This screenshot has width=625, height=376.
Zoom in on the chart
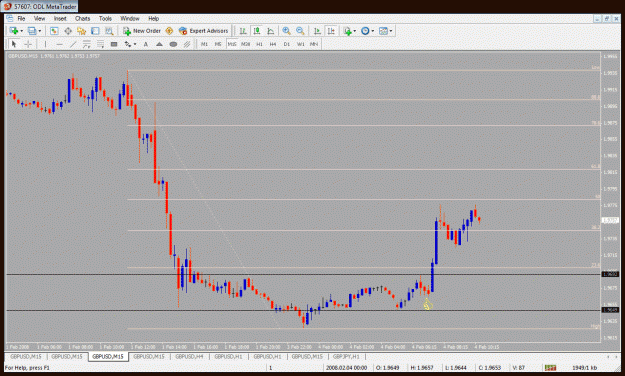pyautogui.click(x=286, y=31)
